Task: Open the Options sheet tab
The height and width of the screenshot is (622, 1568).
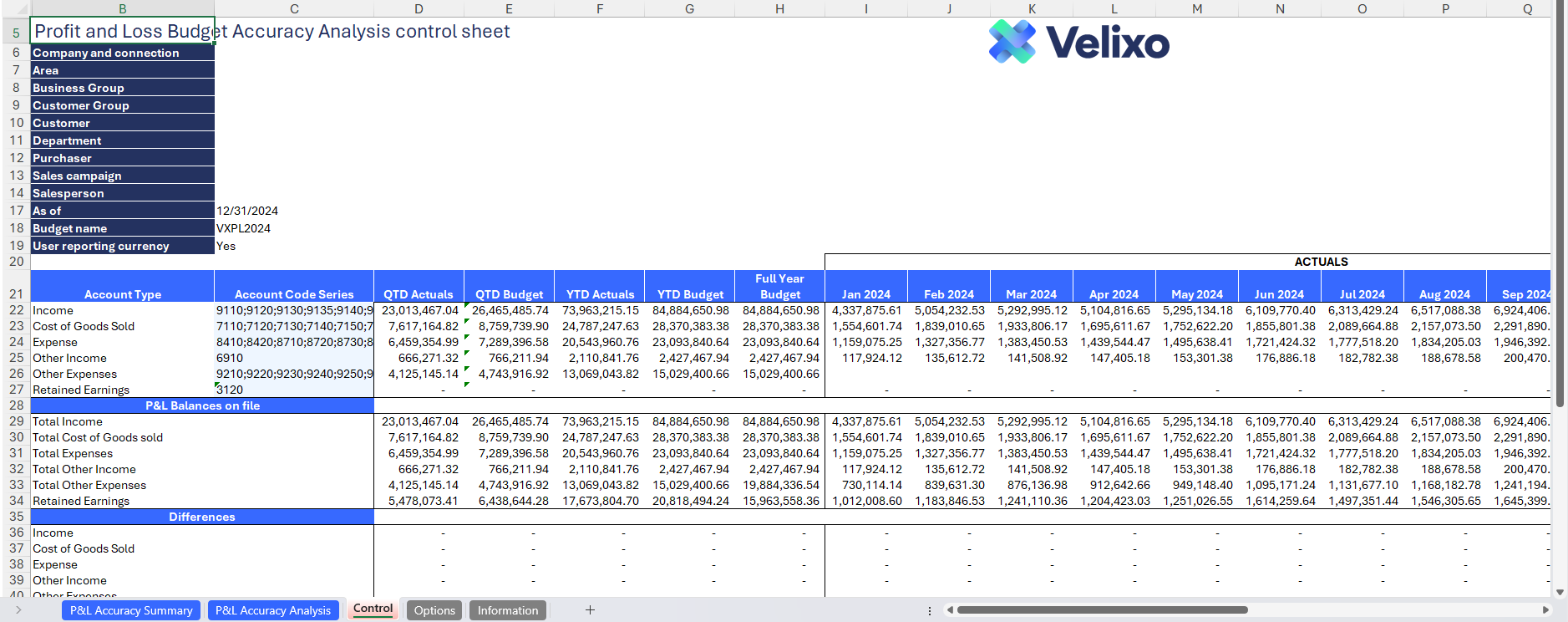Action: click(434, 610)
